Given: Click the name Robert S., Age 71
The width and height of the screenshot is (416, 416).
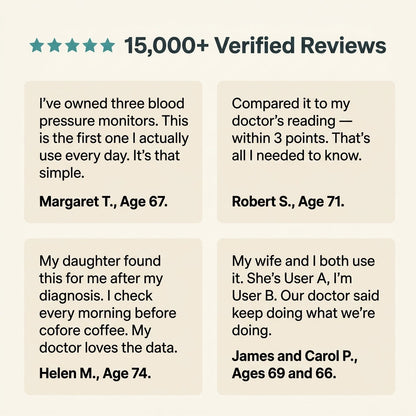Looking at the screenshot, I should pos(288,202).
